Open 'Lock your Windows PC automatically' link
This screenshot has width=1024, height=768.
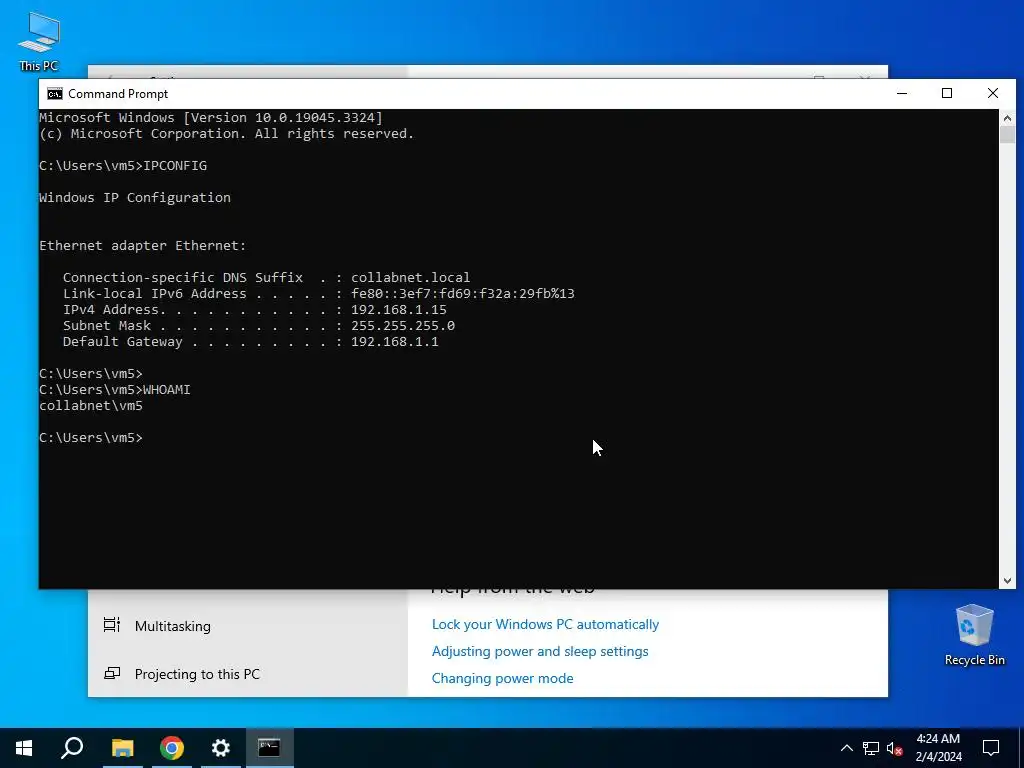[545, 624]
